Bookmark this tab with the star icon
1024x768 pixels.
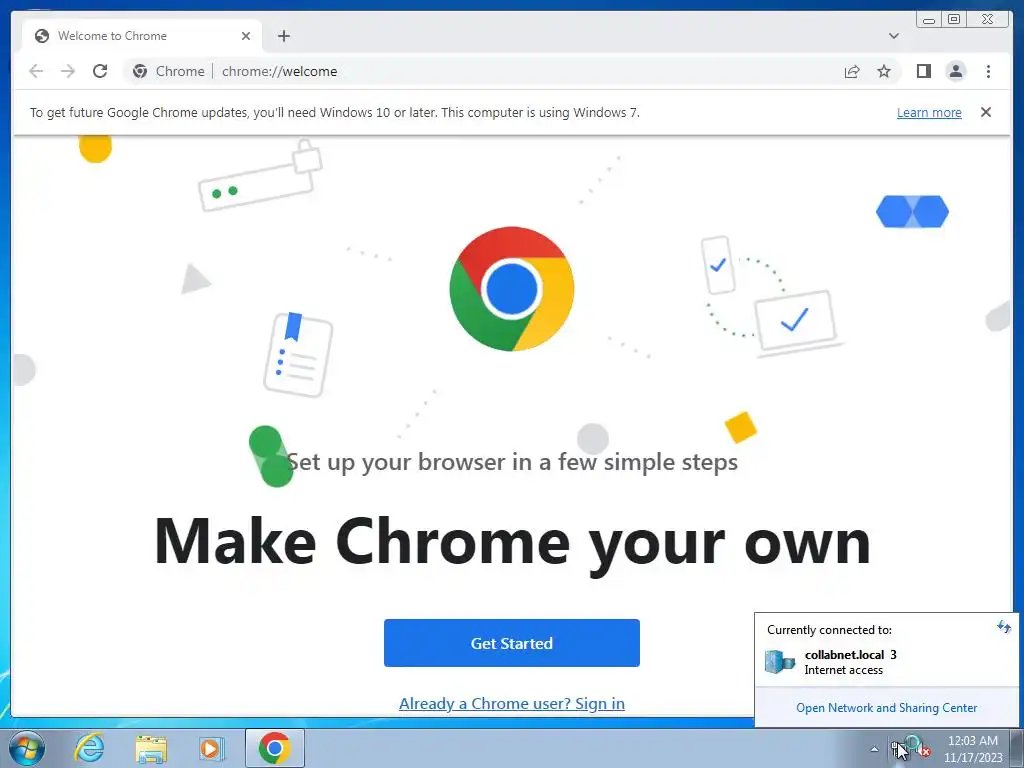click(x=884, y=71)
